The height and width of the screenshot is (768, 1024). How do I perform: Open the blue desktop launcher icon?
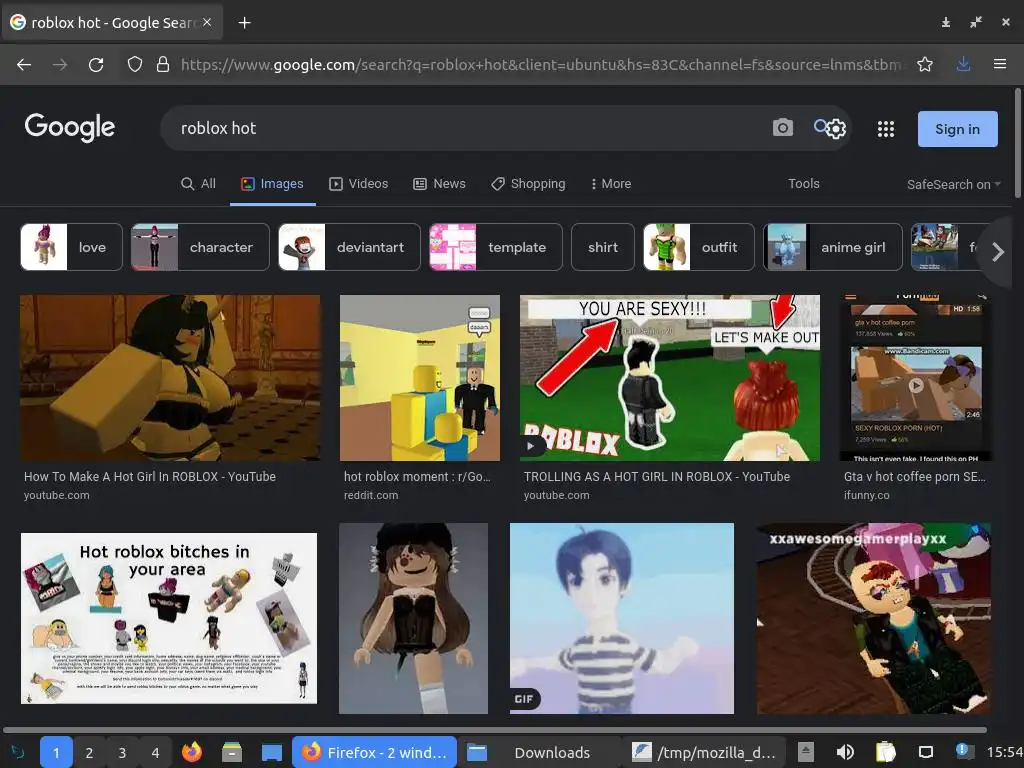272,752
